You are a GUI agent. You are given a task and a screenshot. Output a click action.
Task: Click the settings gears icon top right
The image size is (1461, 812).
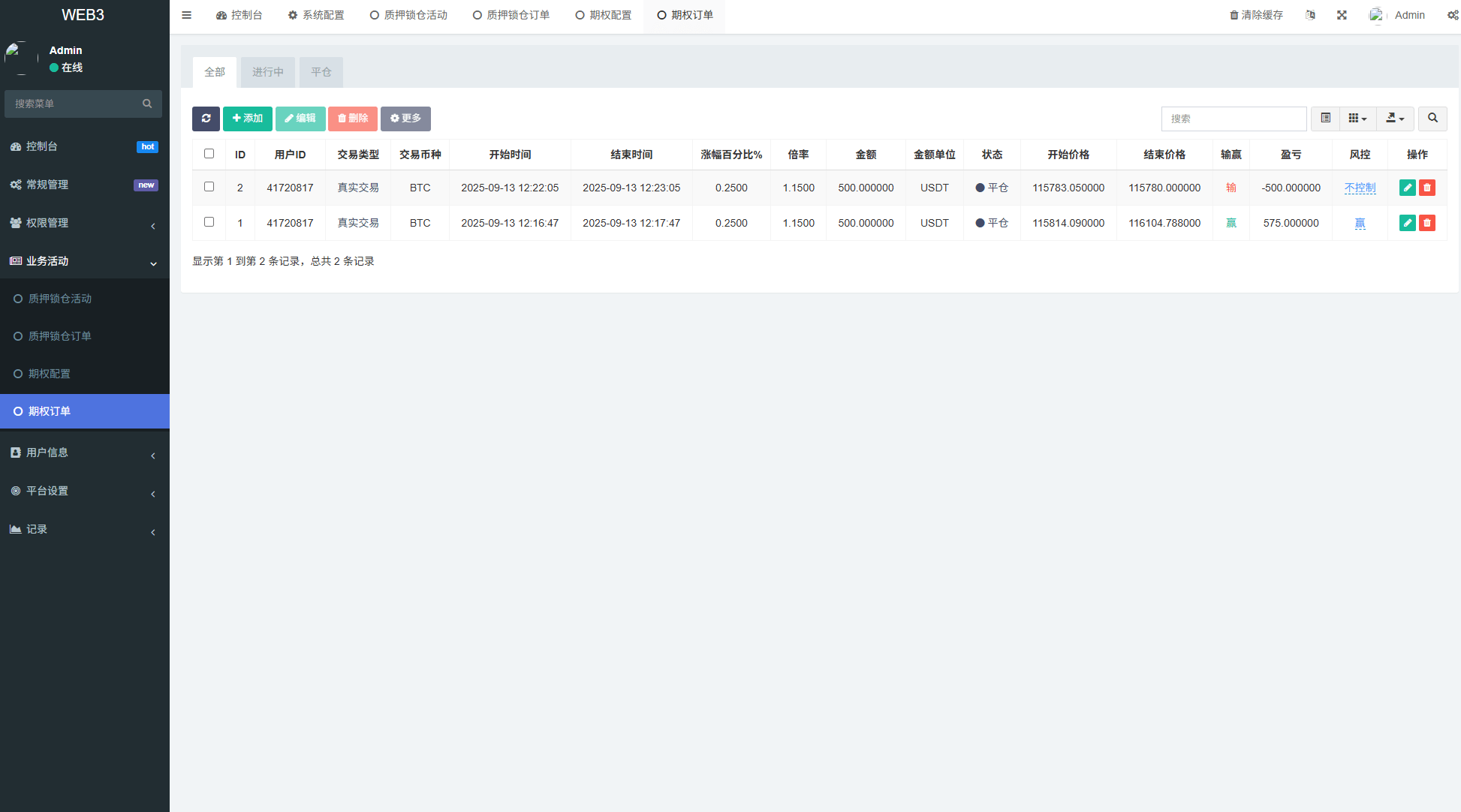click(1453, 15)
